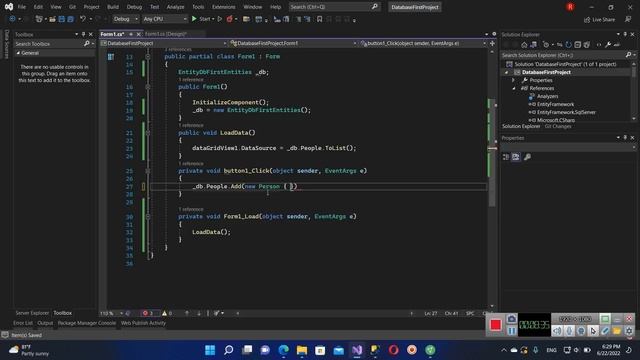The image size is (640, 360).
Task: Open the File menu
Action: (22, 7)
